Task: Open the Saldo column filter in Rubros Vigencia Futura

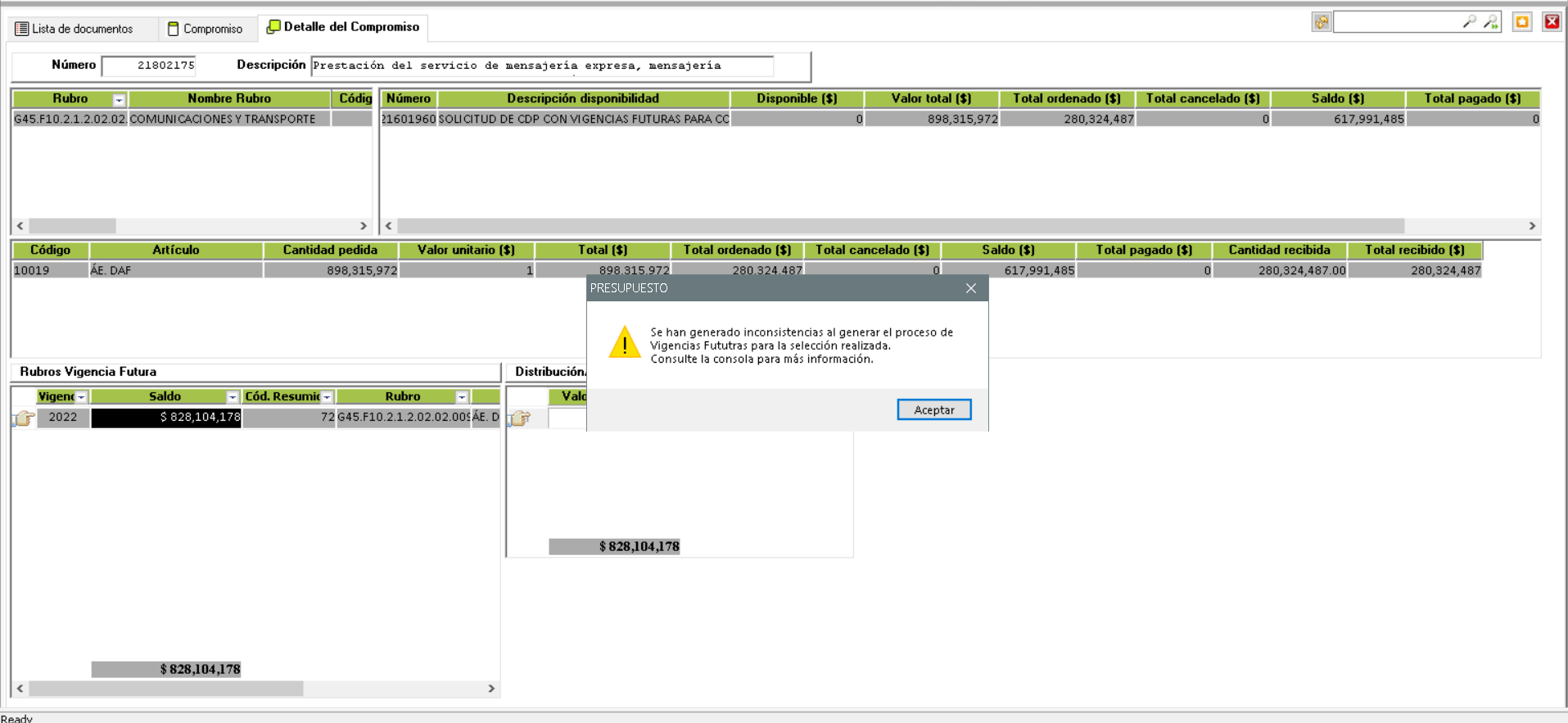Action: click(x=233, y=397)
